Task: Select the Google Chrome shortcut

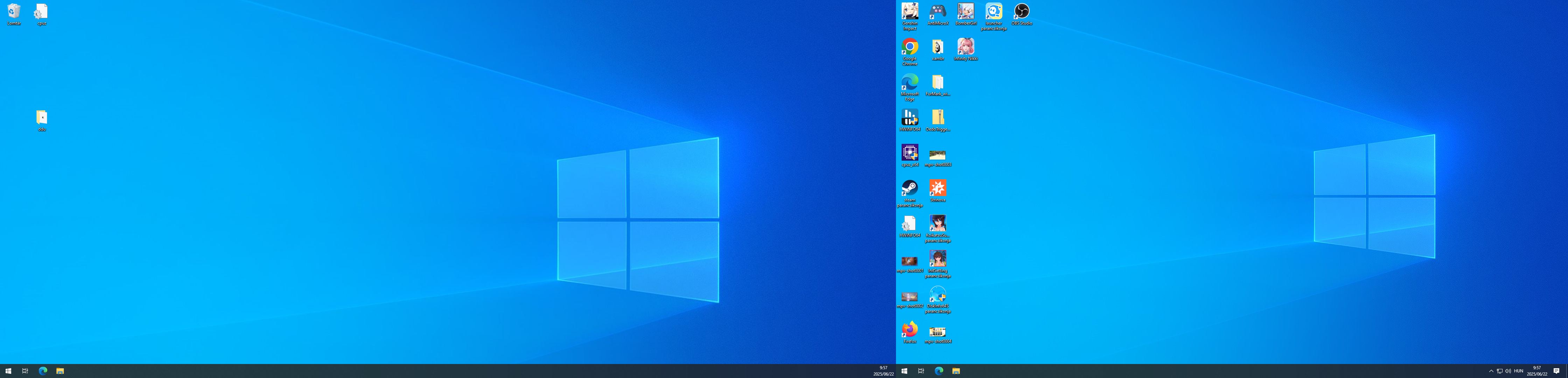Action: 910,52
